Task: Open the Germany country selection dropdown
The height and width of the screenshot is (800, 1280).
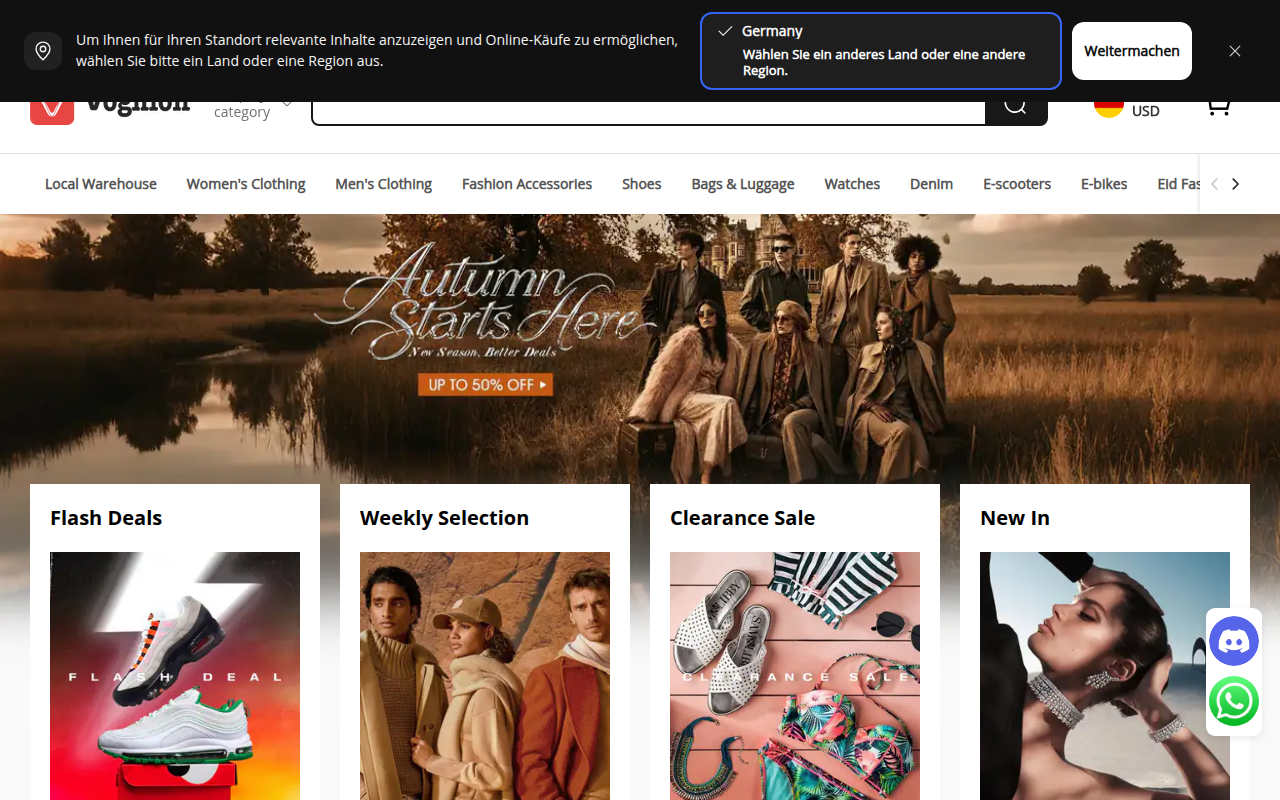Action: [x=881, y=51]
